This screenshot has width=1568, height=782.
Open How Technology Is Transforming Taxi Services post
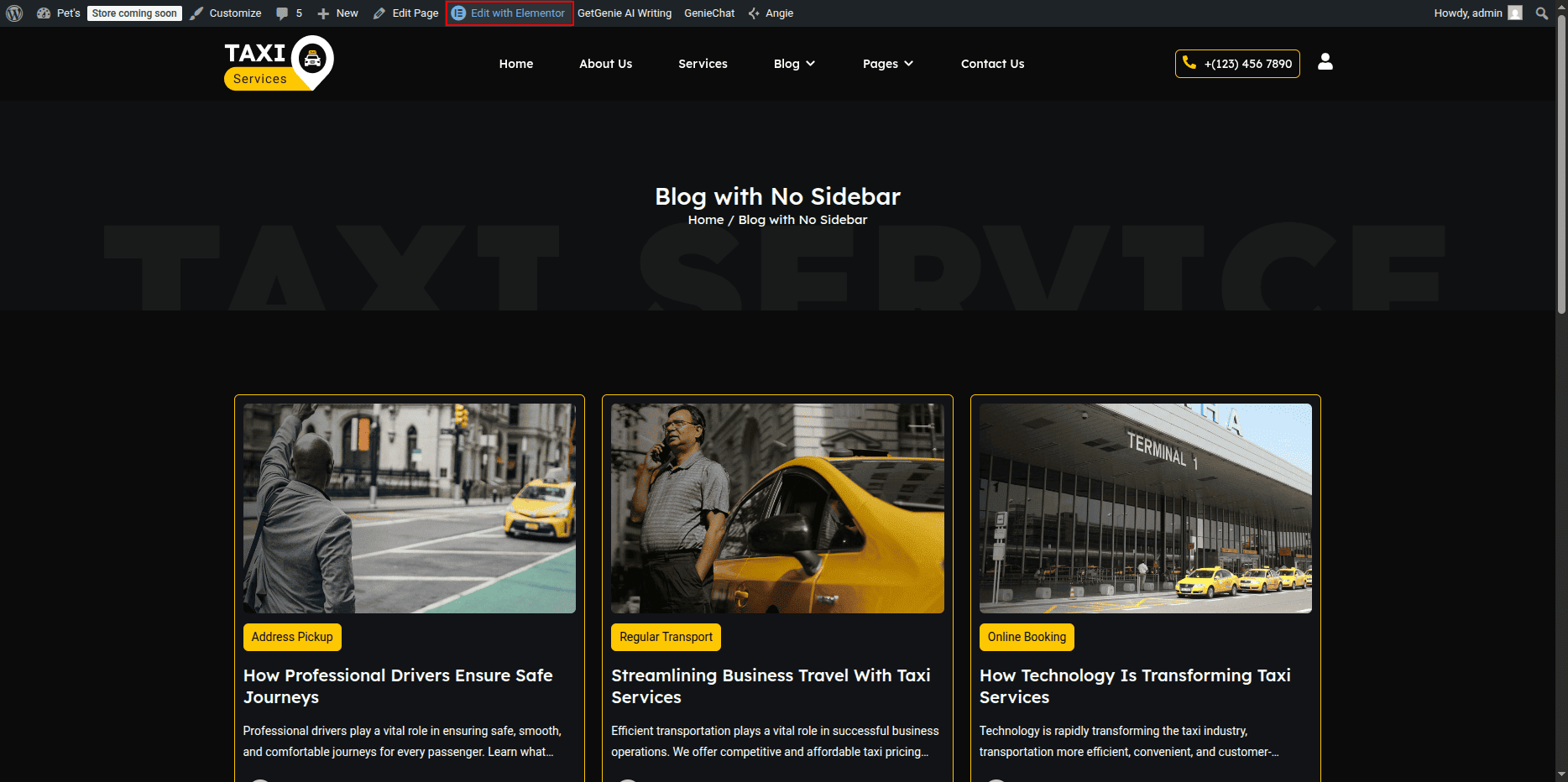1135,686
